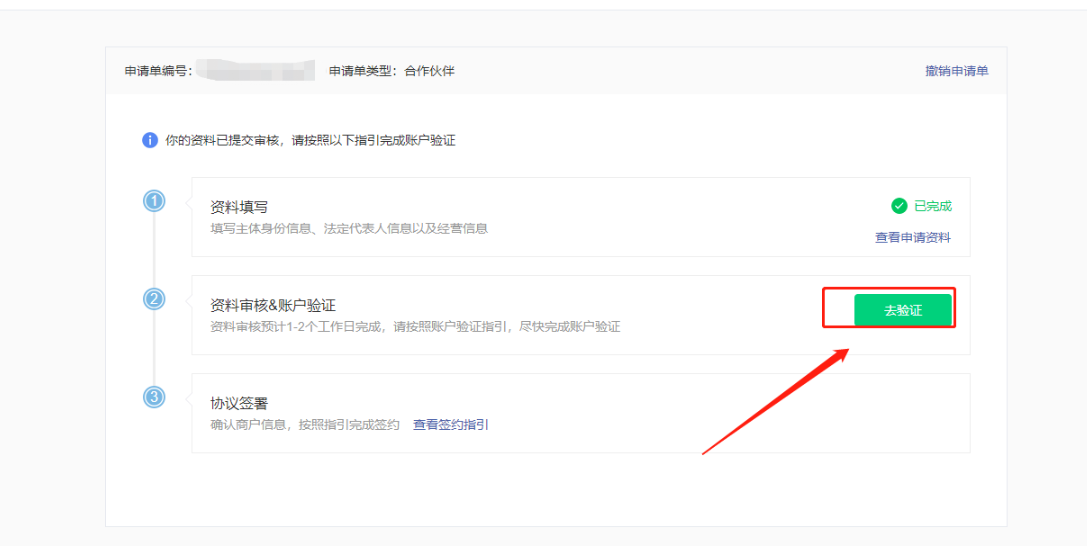
Task: Click the green completed checkmark icon
Action: [899, 206]
